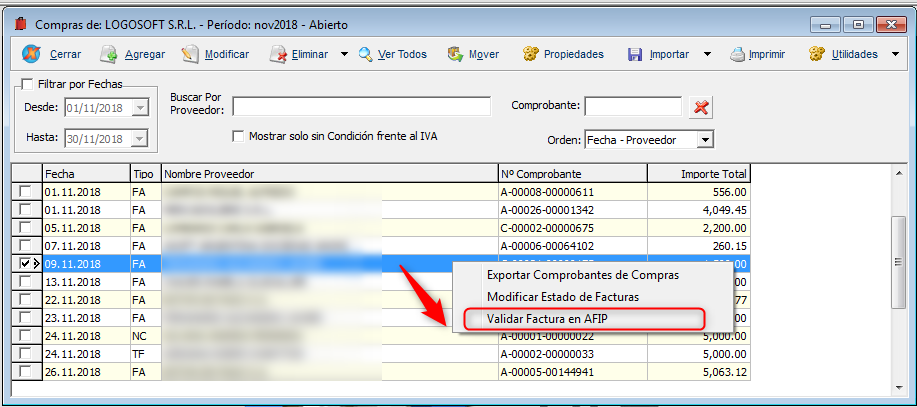Sort by Importe Total column header
Viewport: 917px width, 407px height.
[698, 174]
